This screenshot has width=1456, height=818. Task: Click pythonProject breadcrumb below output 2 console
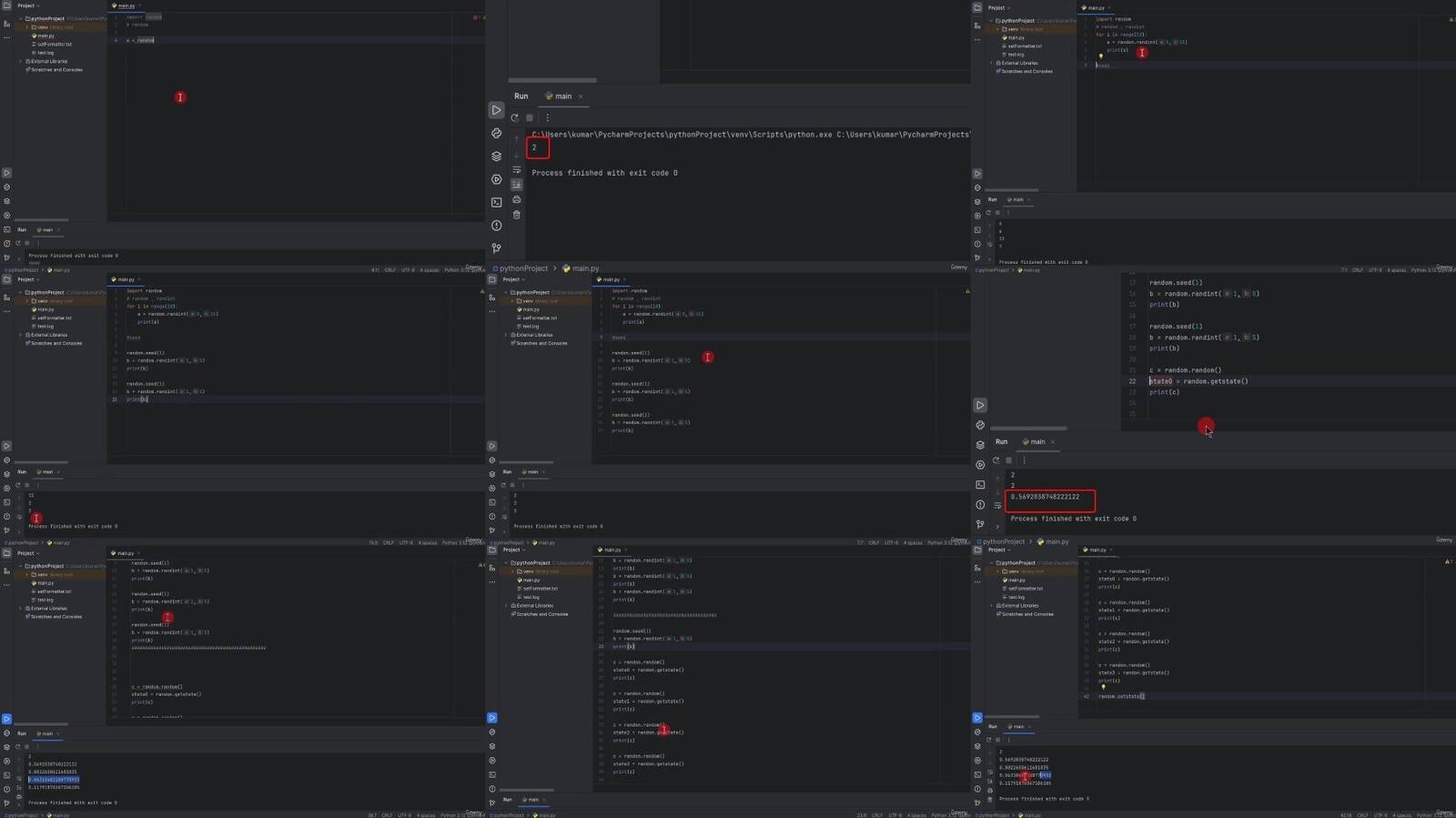(523, 268)
